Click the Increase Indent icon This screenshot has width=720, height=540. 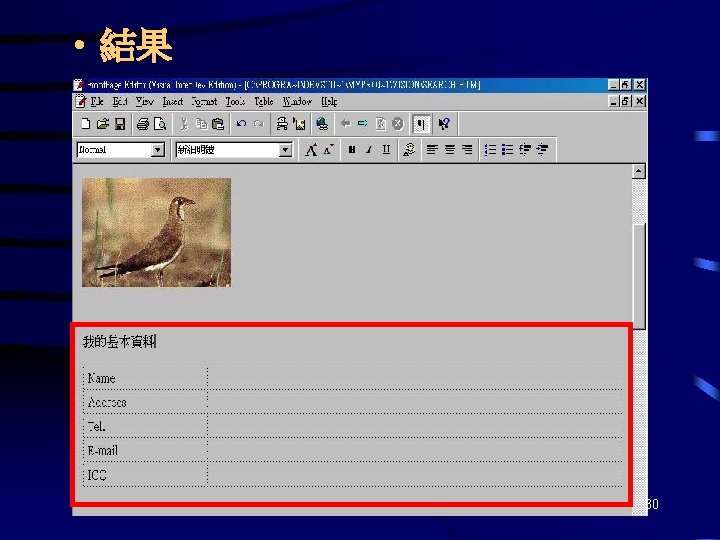tap(542, 150)
